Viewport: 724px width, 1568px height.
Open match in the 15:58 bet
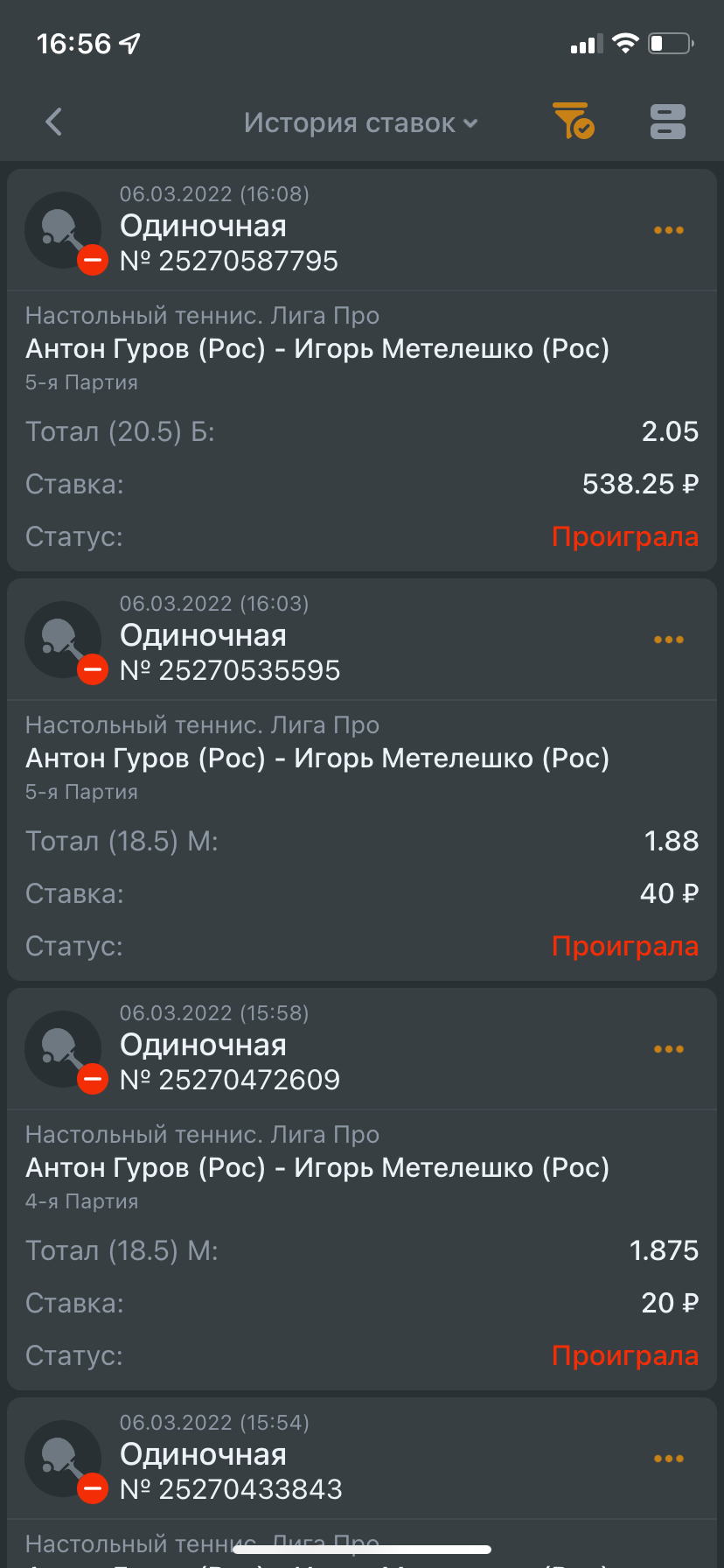point(317,1168)
